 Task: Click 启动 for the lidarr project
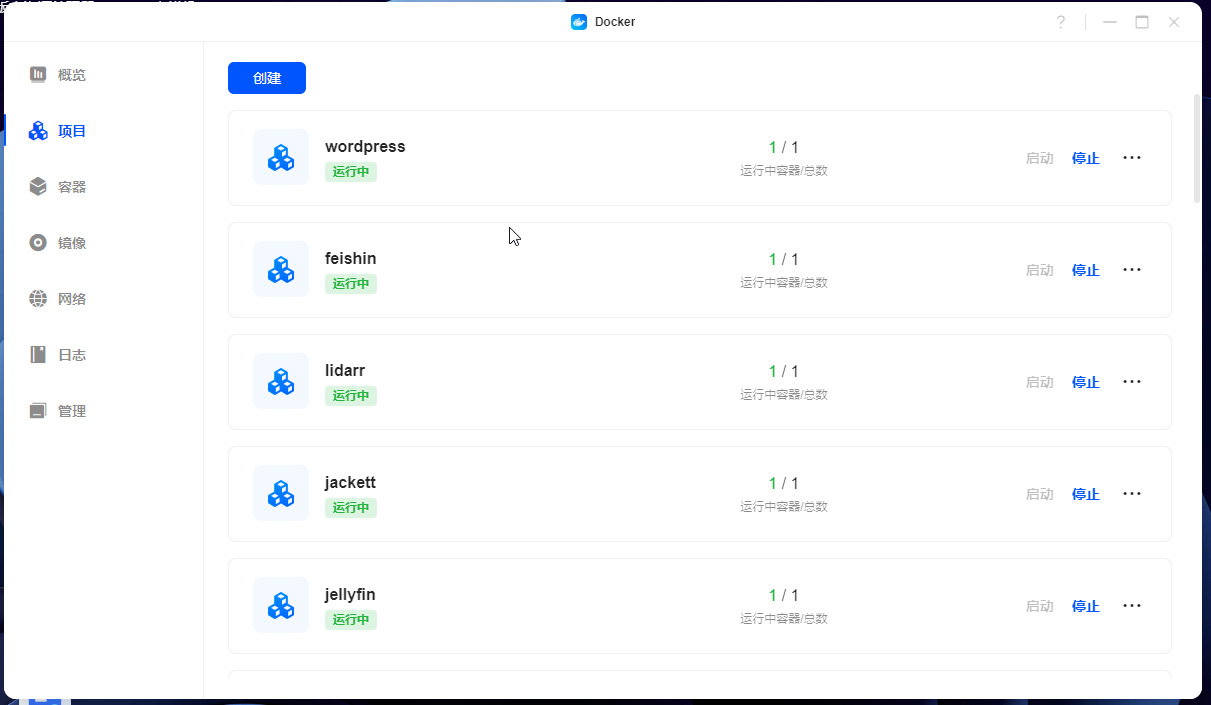(1040, 382)
